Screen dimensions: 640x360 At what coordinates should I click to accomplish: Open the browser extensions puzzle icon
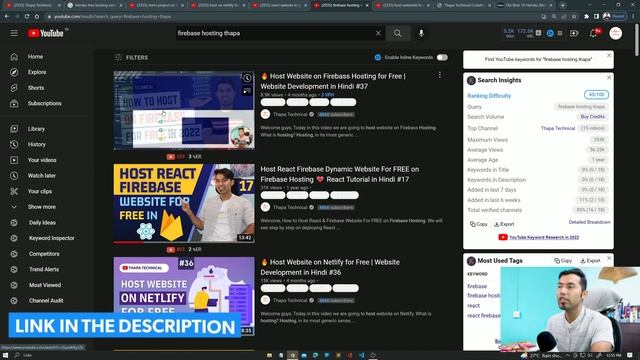[x=587, y=16]
